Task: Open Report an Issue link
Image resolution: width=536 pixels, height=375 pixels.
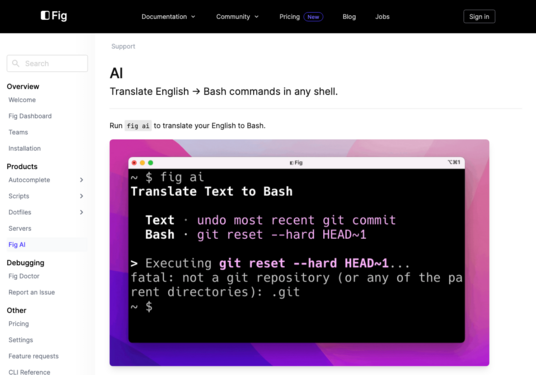Action: click(x=32, y=292)
